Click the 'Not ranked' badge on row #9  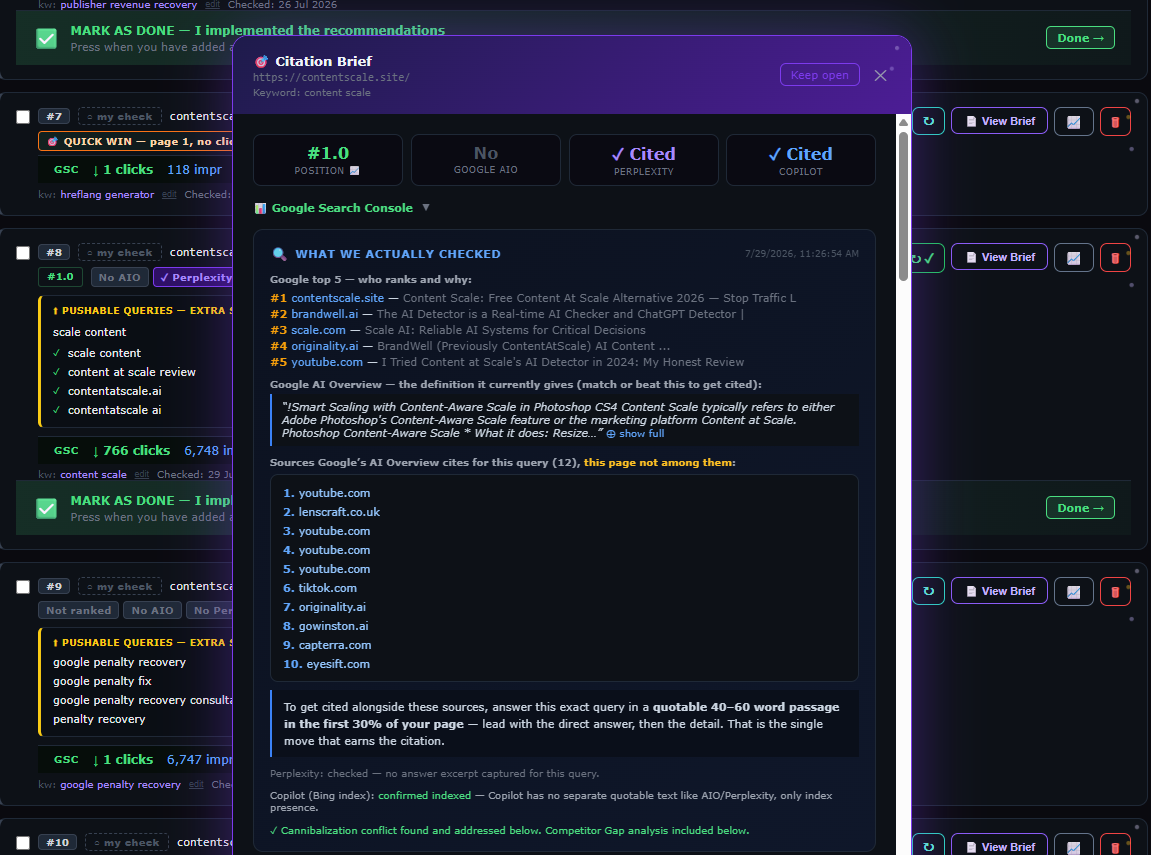pyautogui.click(x=79, y=611)
